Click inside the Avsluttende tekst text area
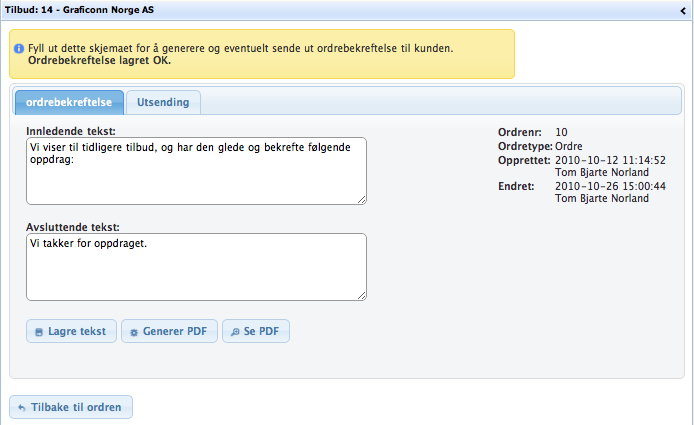 pyautogui.click(x=195, y=267)
